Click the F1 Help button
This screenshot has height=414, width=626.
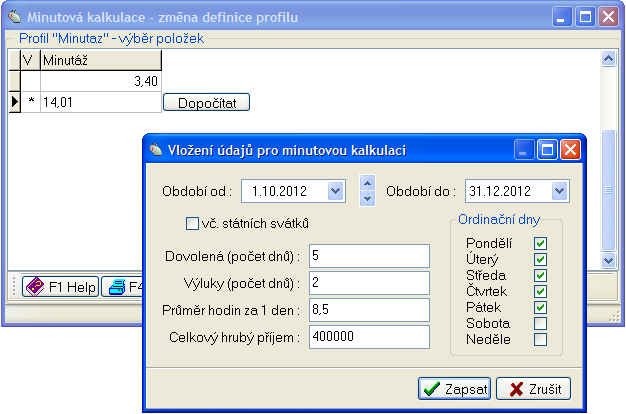click(x=60, y=287)
